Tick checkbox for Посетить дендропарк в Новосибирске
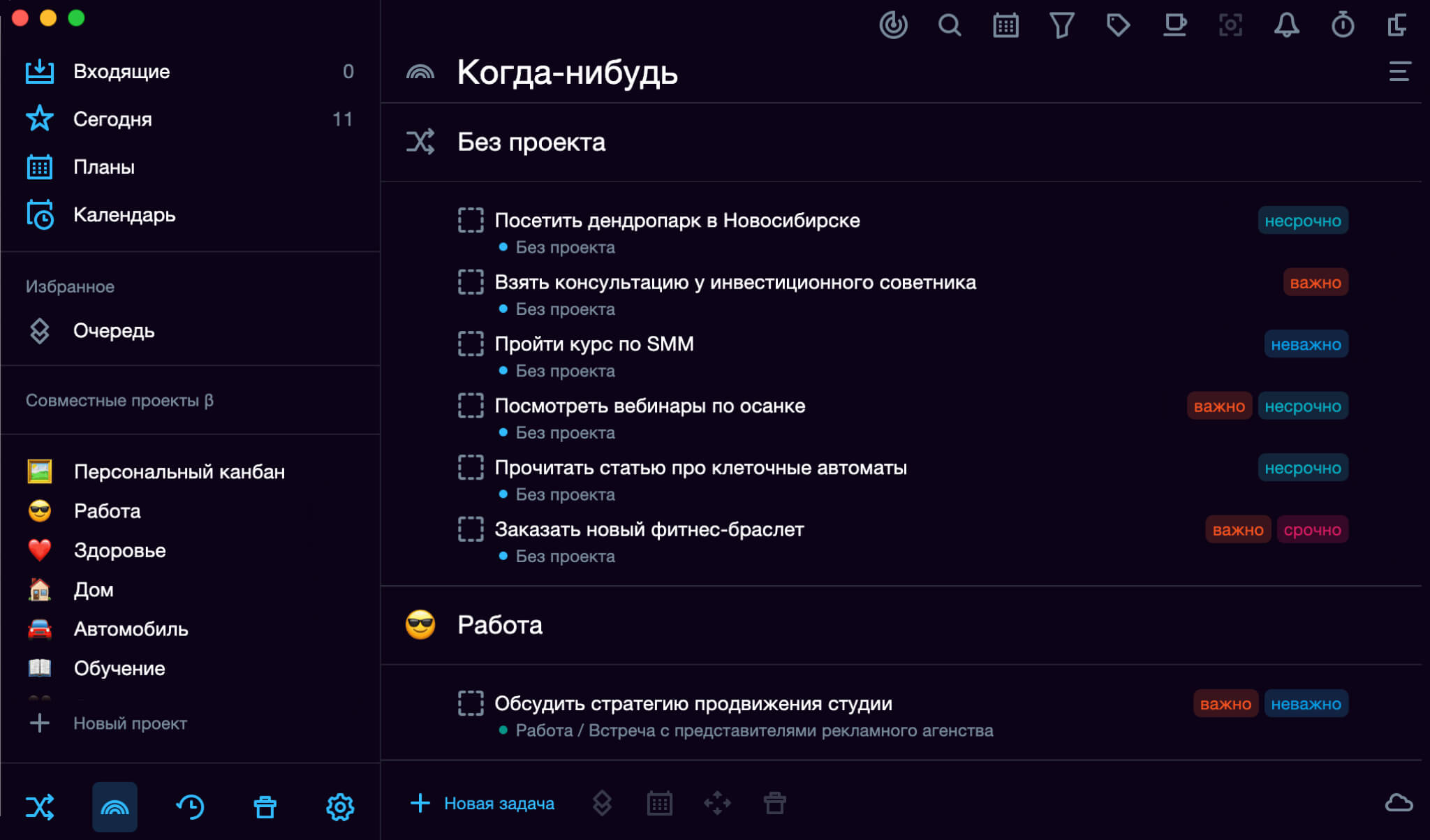This screenshot has width=1430, height=840. pyautogui.click(x=471, y=220)
